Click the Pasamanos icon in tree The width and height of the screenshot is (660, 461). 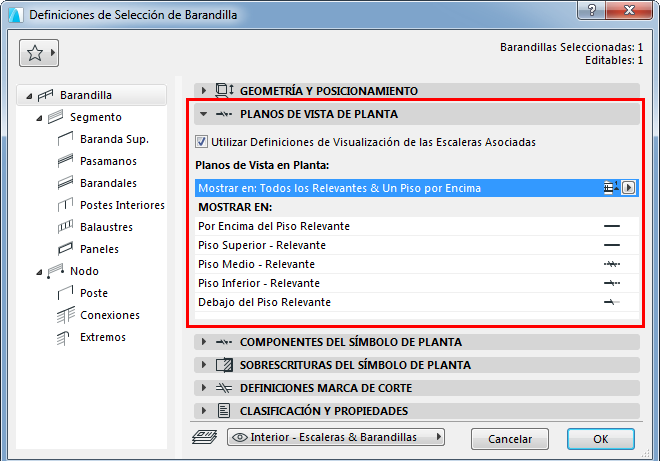pos(67,161)
